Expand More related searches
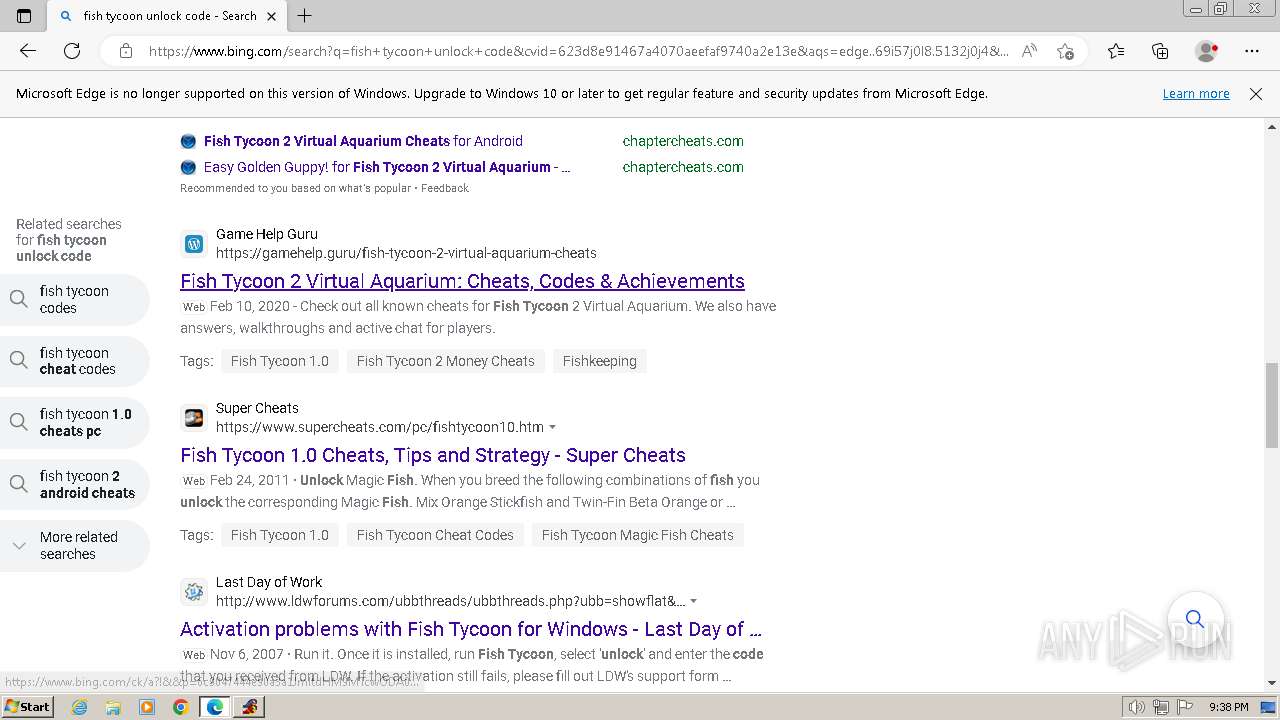Viewport: 1280px width, 720px height. click(x=74, y=545)
